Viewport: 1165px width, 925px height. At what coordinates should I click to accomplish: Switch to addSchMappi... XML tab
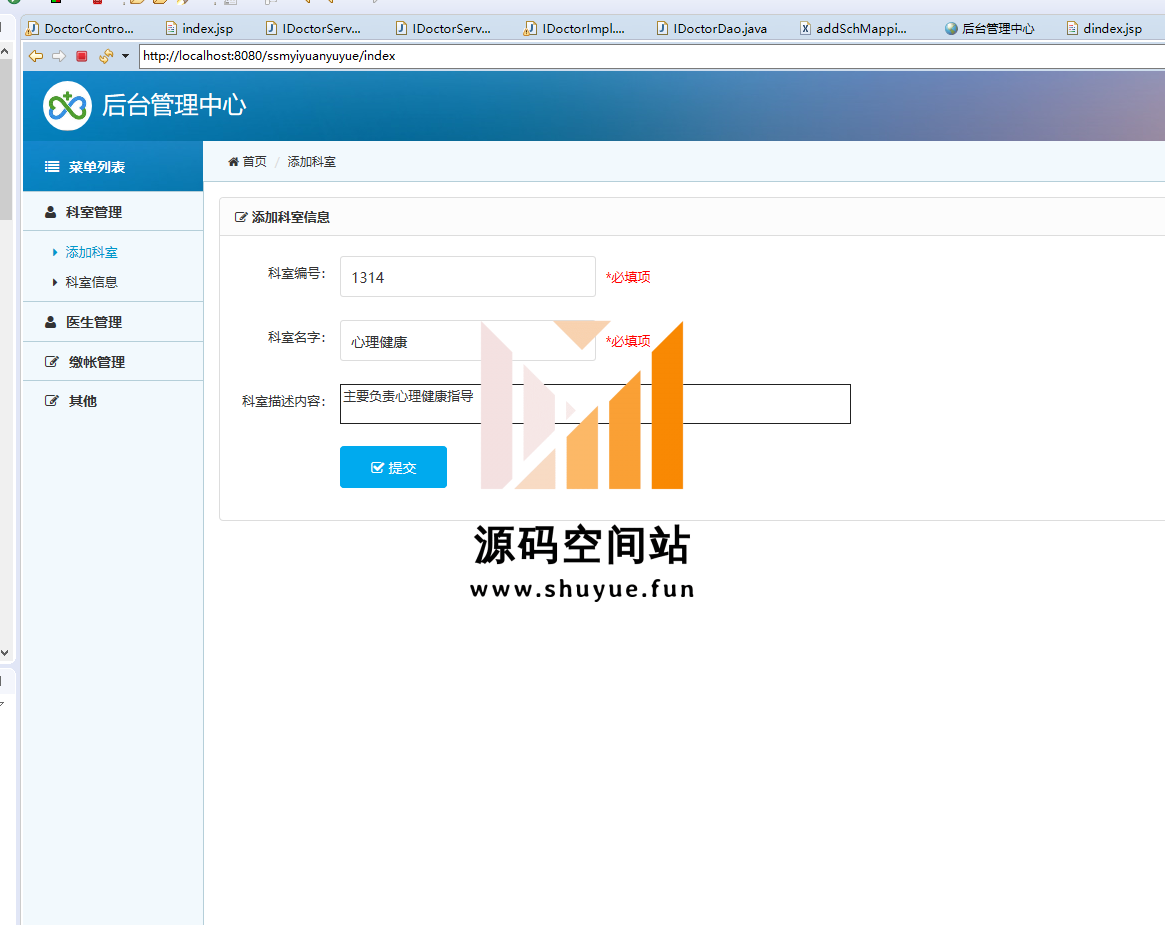pyautogui.click(x=853, y=28)
